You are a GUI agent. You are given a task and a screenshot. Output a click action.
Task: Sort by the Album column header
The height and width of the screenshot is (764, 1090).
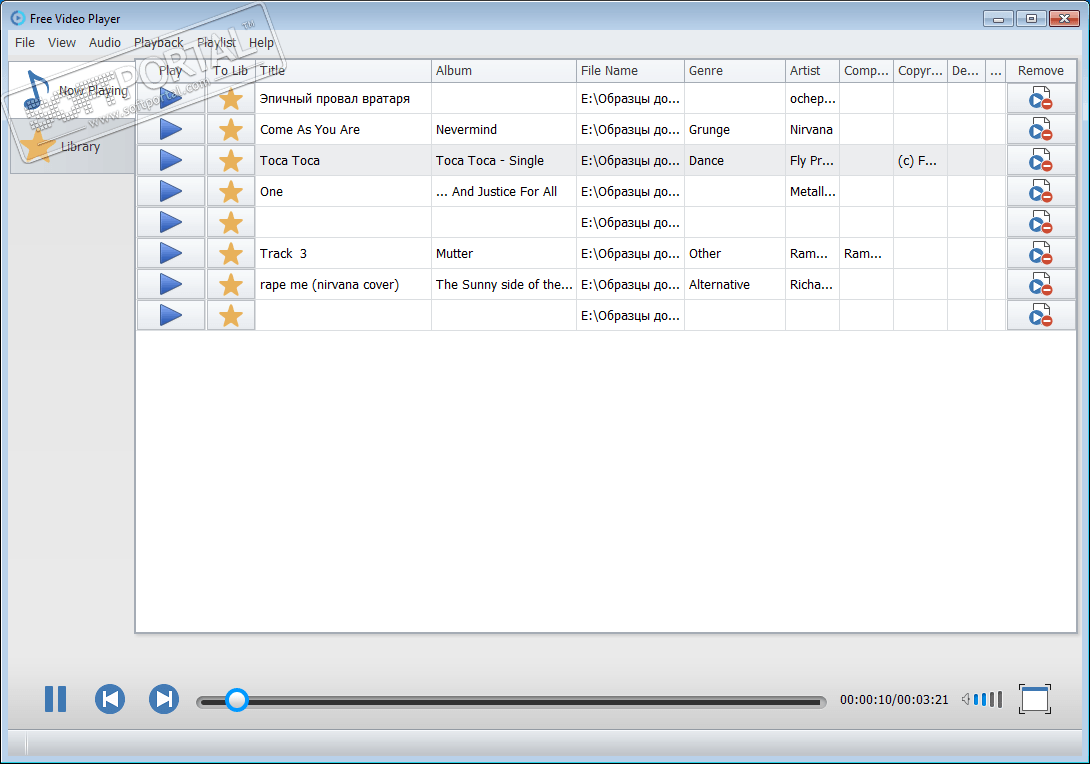(504, 71)
